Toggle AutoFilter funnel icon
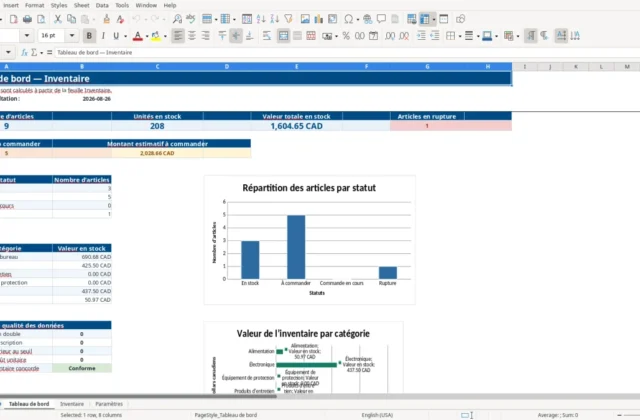Image resolution: width=640 pixels, height=420 pixels. [x=289, y=19]
